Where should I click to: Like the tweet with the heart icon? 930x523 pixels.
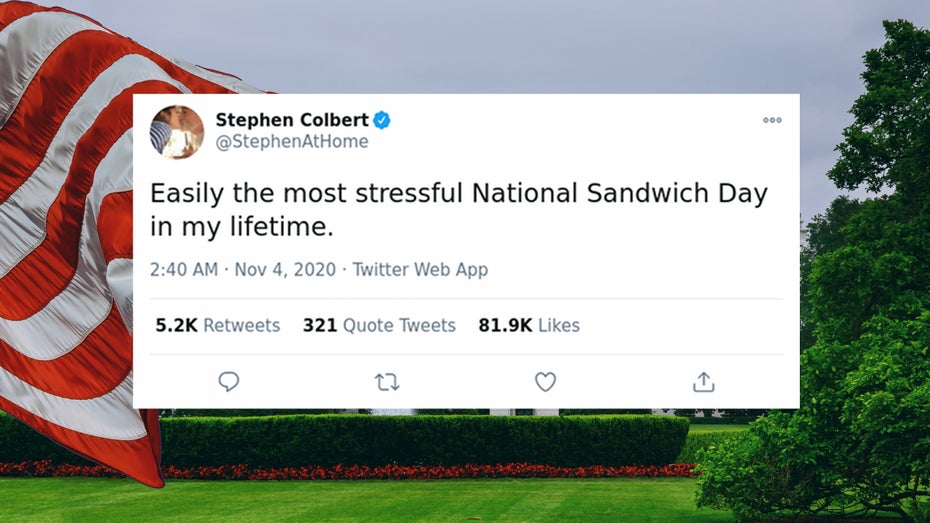pos(545,381)
